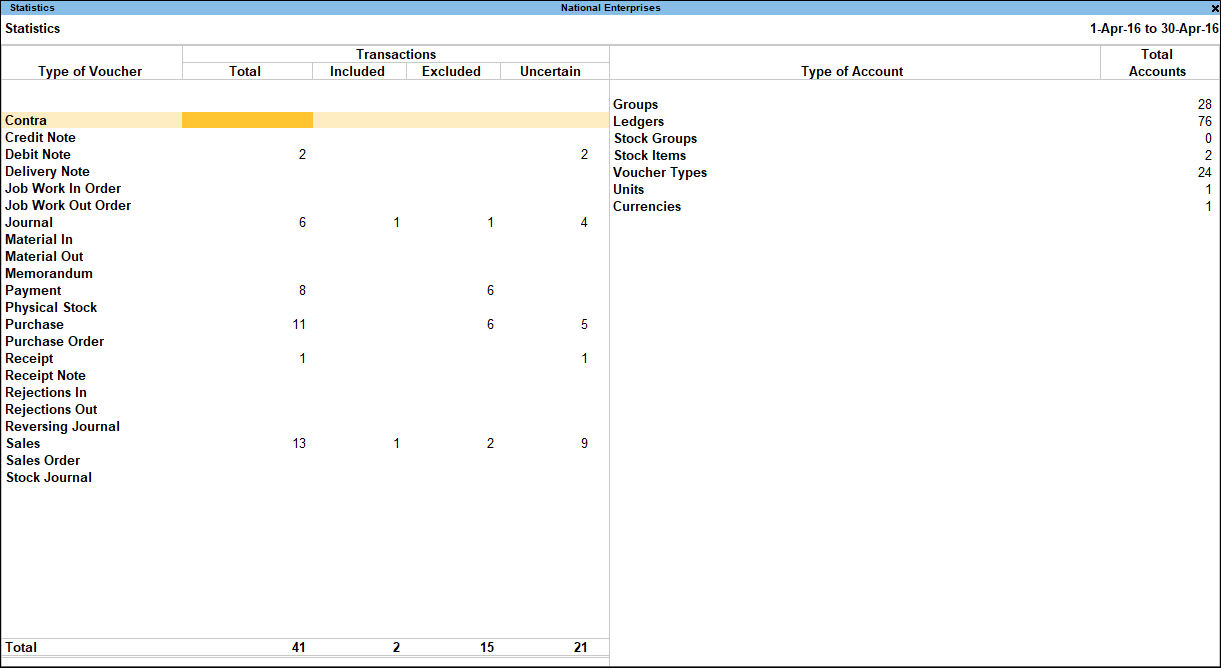Click the National Enterprises company title

[x=610, y=8]
